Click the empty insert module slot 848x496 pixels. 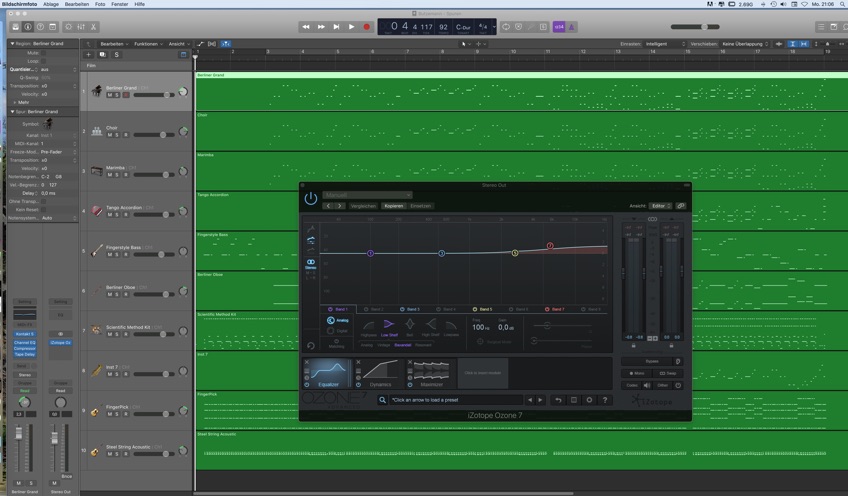pos(483,373)
